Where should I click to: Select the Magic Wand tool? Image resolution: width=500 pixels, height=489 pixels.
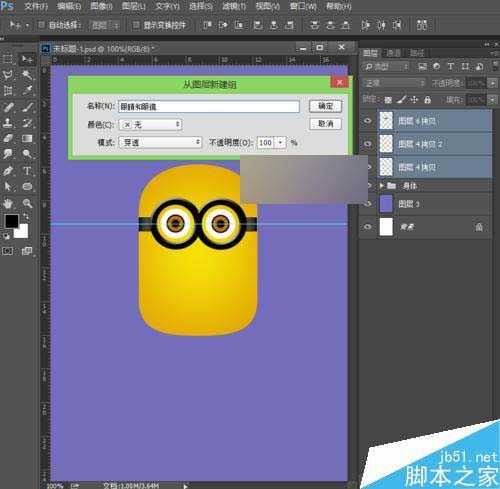pyautogui.click(x=27, y=75)
